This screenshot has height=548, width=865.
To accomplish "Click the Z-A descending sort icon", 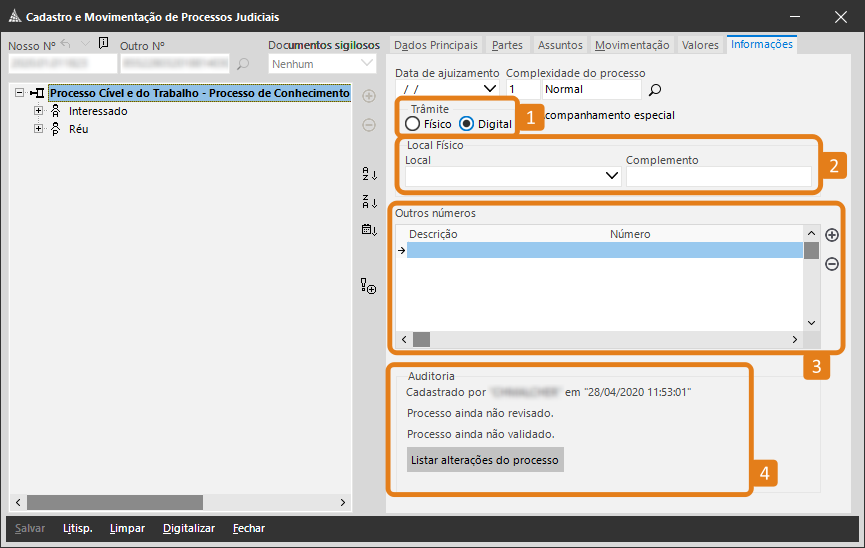I will (369, 202).
